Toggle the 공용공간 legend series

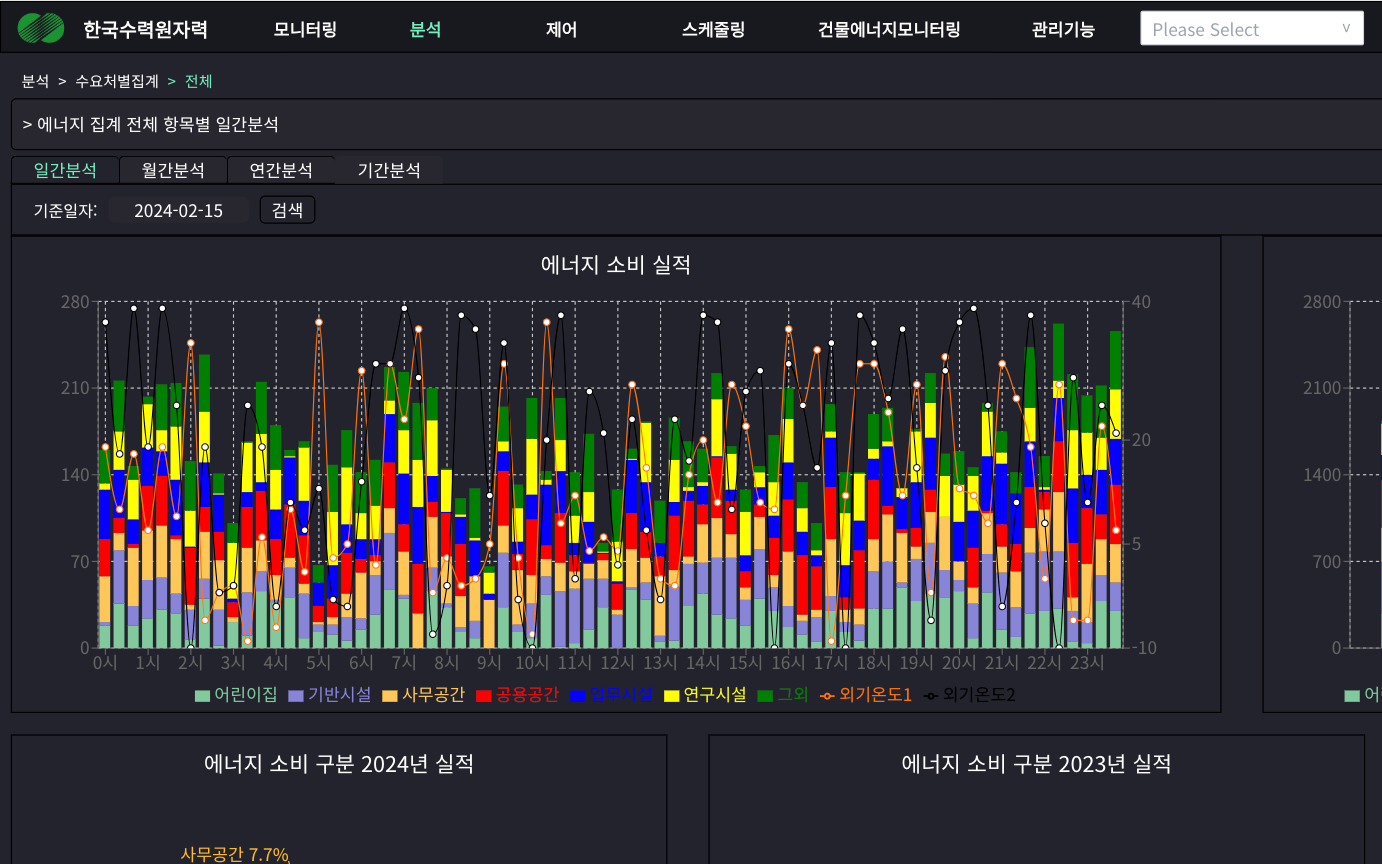point(518,694)
